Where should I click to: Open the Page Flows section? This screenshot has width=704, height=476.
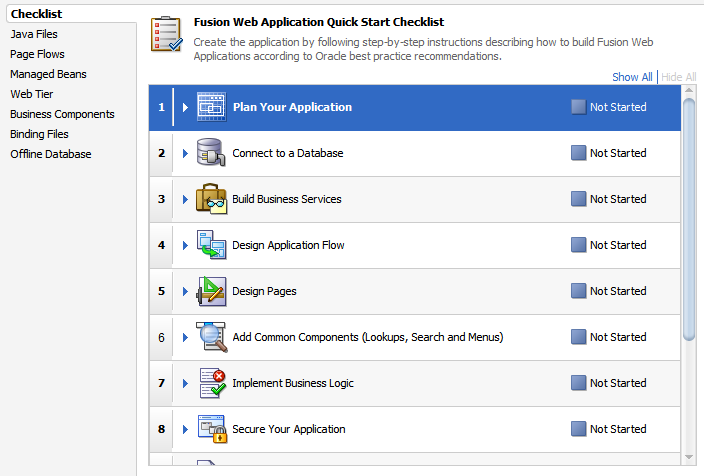click(x=37, y=54)
